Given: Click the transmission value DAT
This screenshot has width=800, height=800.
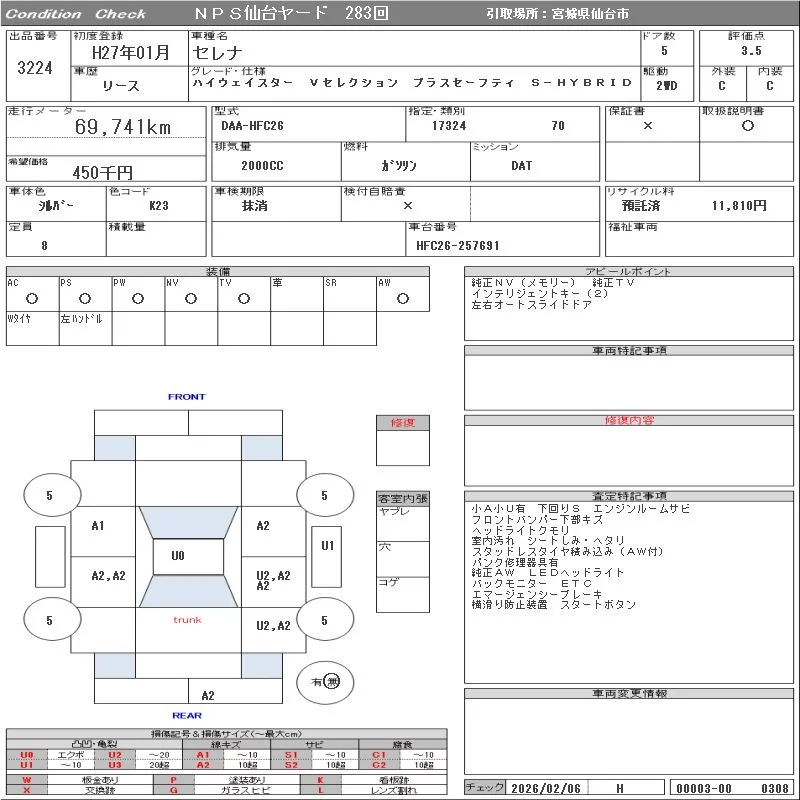Looking at the screenshot, I should coord(521,166).
